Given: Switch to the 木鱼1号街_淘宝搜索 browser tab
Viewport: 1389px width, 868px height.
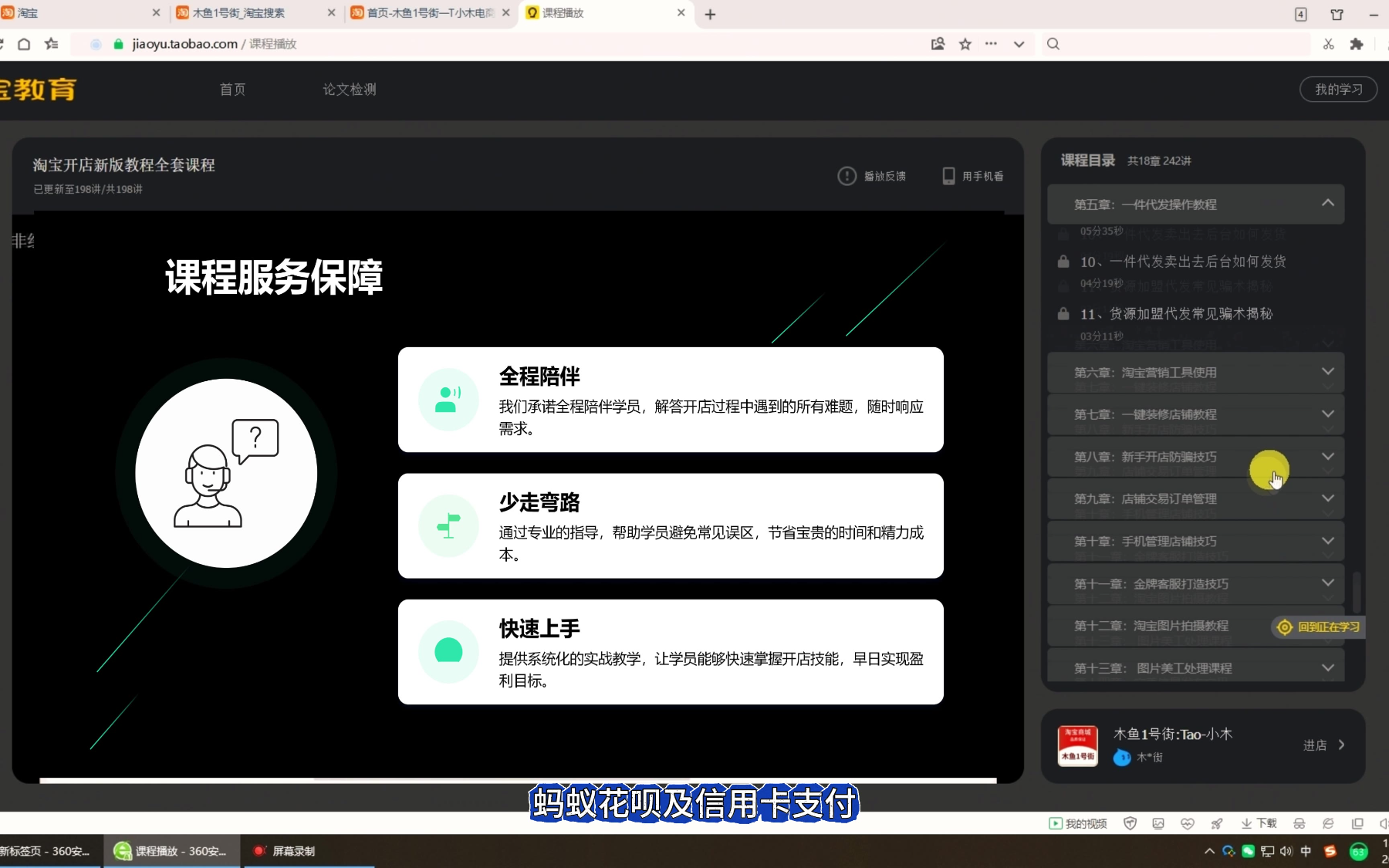Looking at the screenshot, I should (239, 13).
